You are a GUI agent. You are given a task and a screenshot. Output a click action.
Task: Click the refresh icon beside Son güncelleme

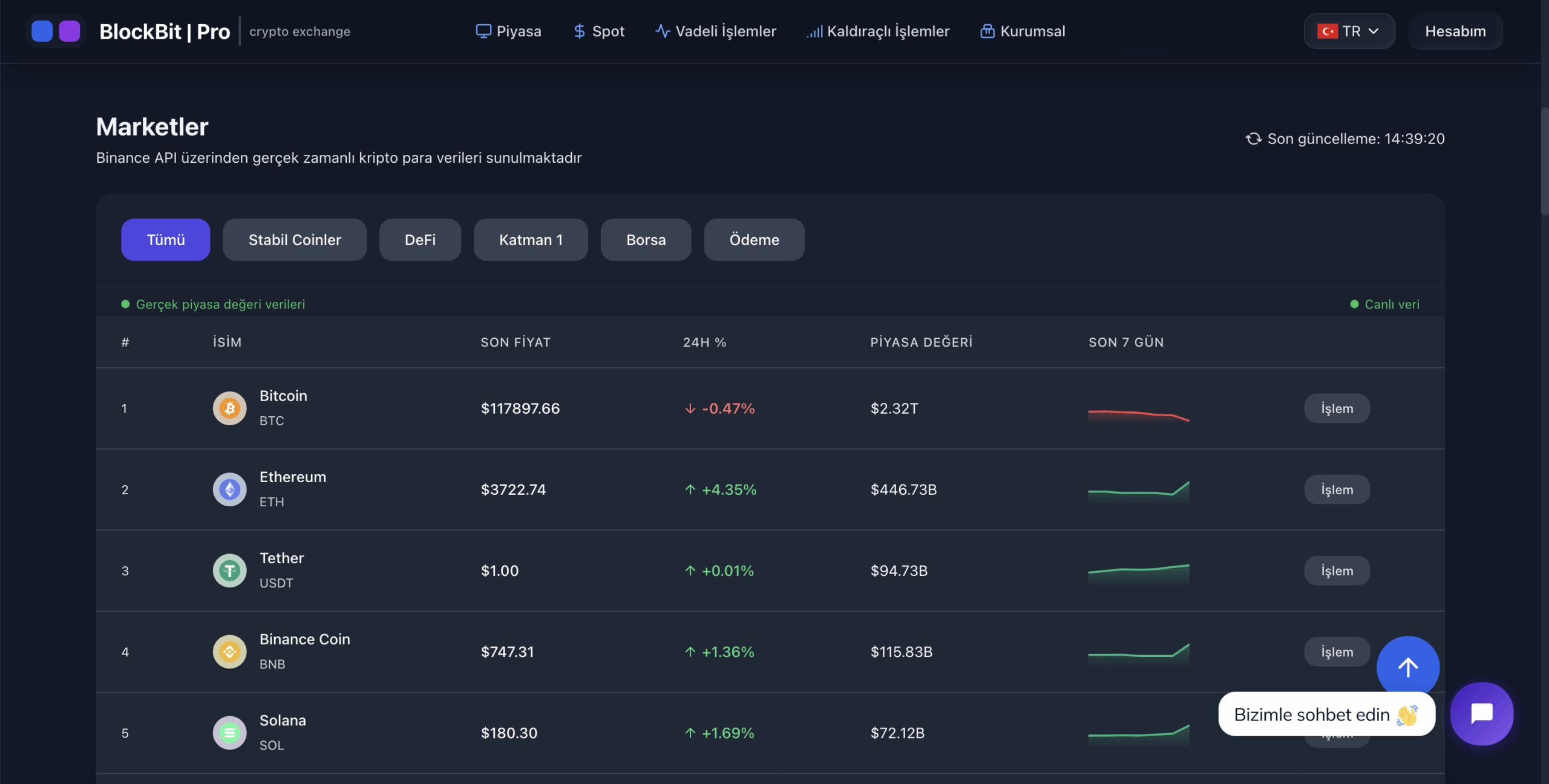click(1253, 139)
